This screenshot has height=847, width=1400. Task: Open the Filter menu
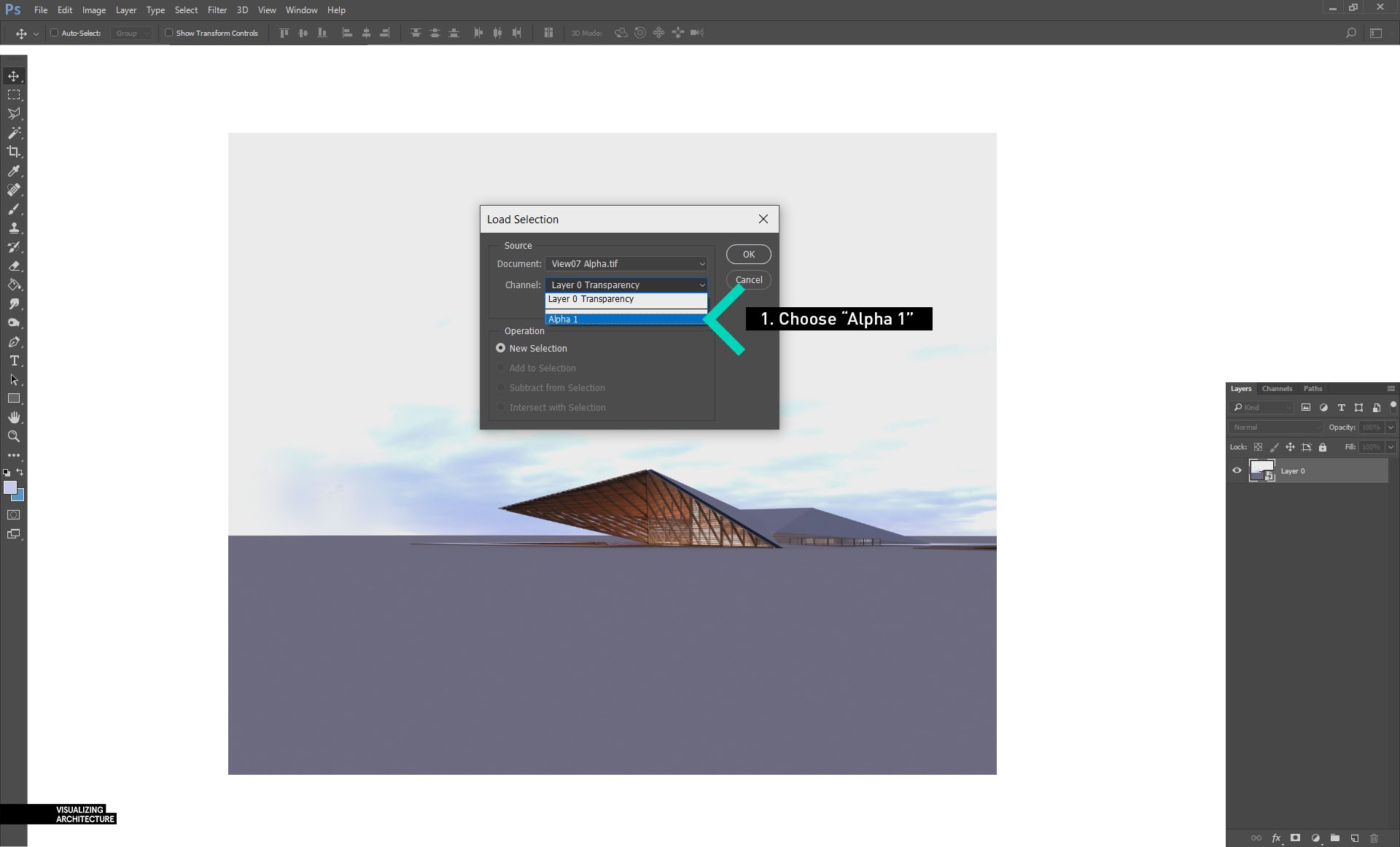tap(217, 10)
